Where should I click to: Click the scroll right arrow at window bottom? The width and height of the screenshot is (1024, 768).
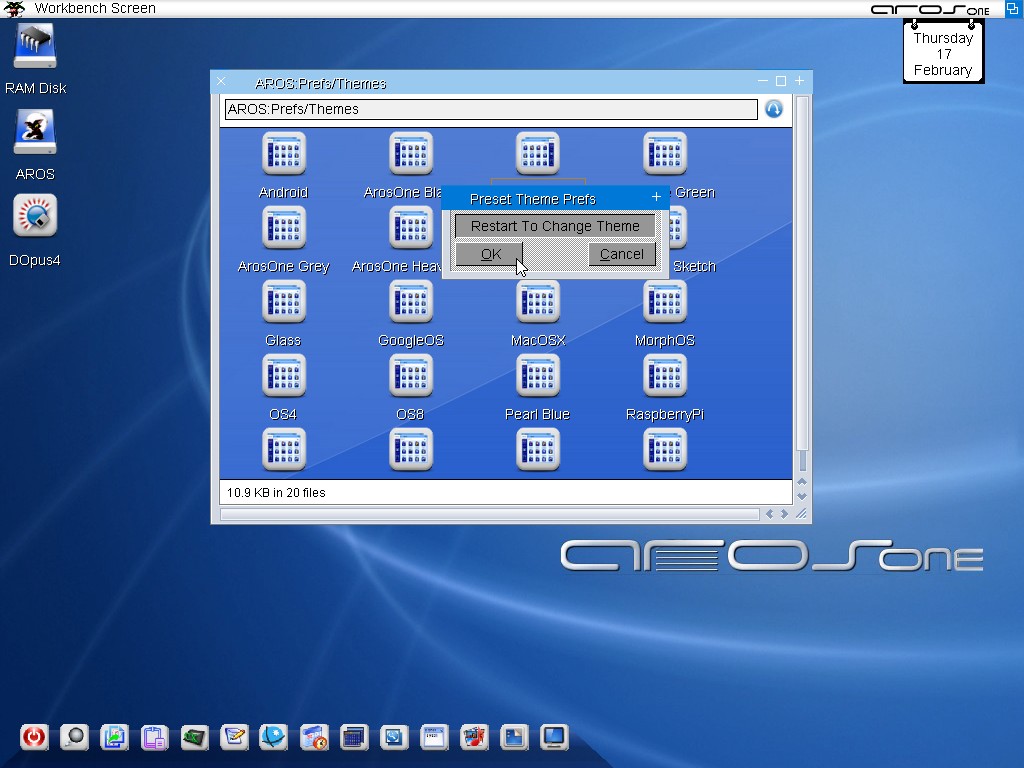pyautogui.click(x=784, y=514)
